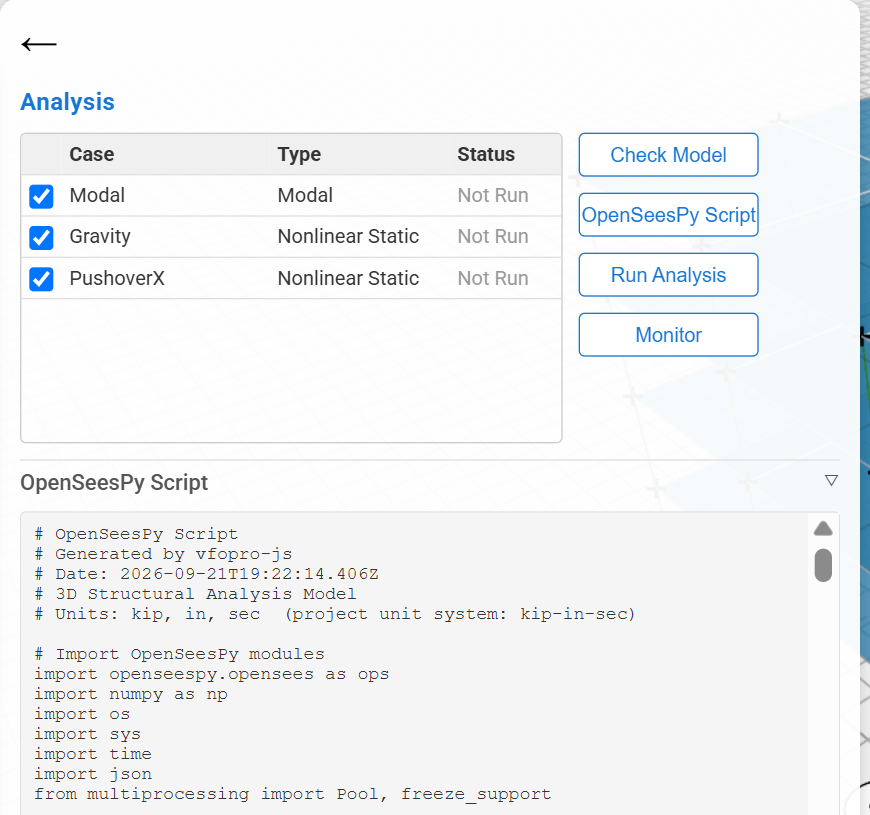Click the 'import numpy as np' line
This screenshot has height=815, width=870.
pos(131,694)
